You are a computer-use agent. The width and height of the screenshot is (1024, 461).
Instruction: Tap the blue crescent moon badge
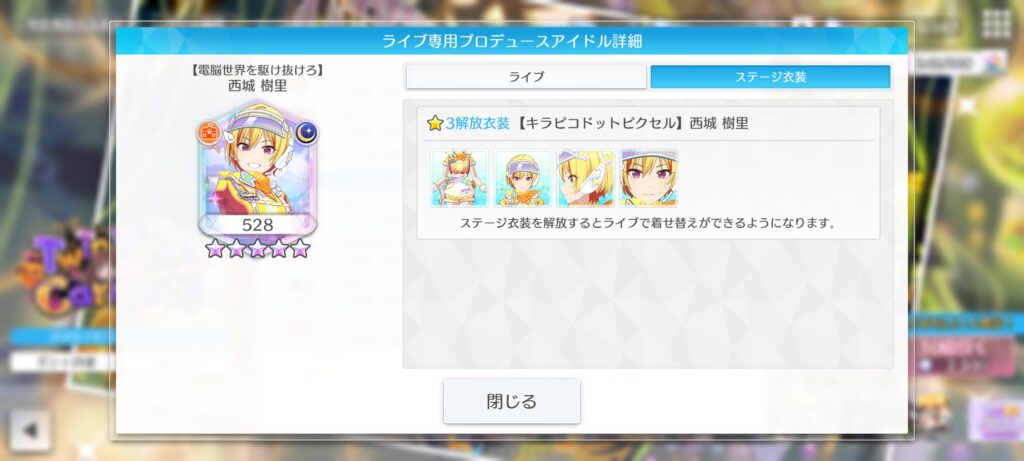click(x=306, y=133)
